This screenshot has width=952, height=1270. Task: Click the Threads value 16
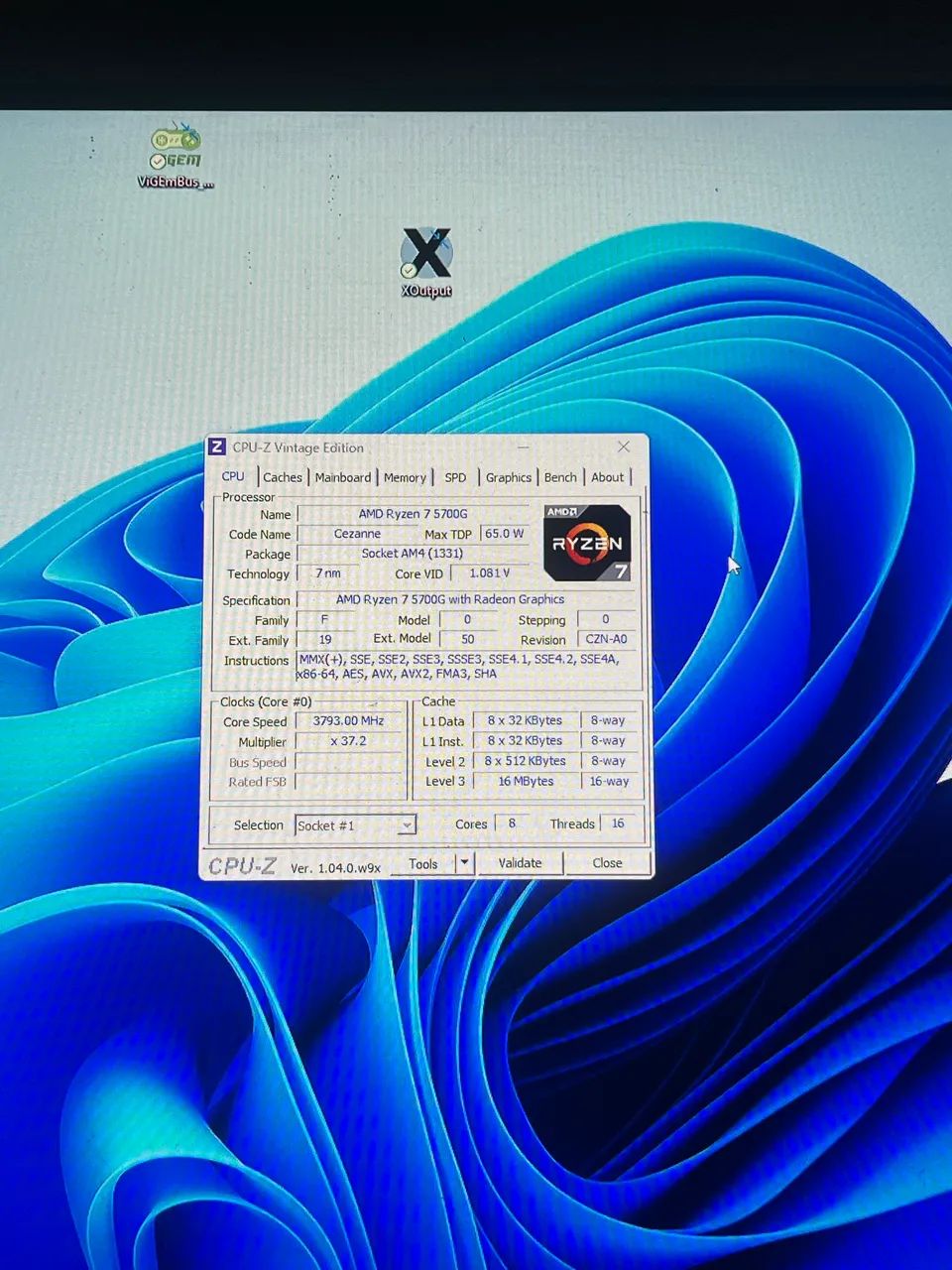pos(618,824)
